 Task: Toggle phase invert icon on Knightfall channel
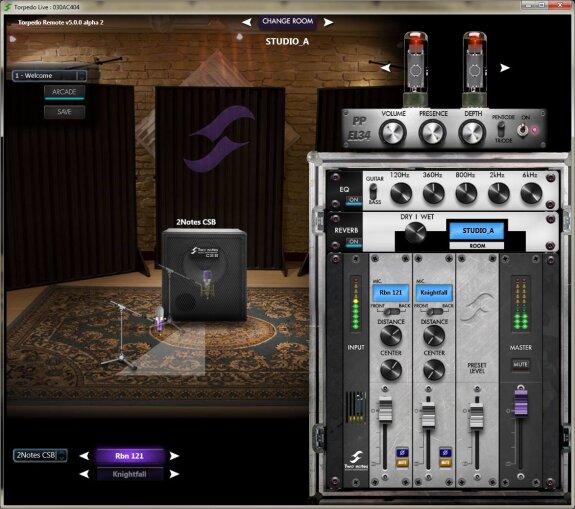(x=445, y=452)
